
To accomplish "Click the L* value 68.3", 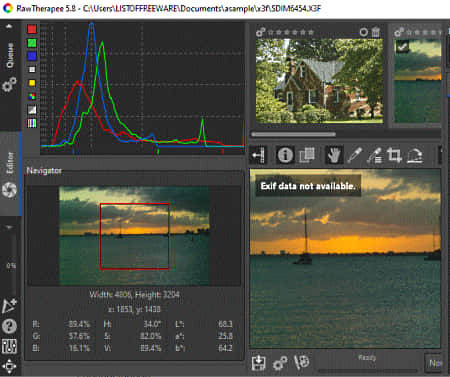I will [225, 324].
